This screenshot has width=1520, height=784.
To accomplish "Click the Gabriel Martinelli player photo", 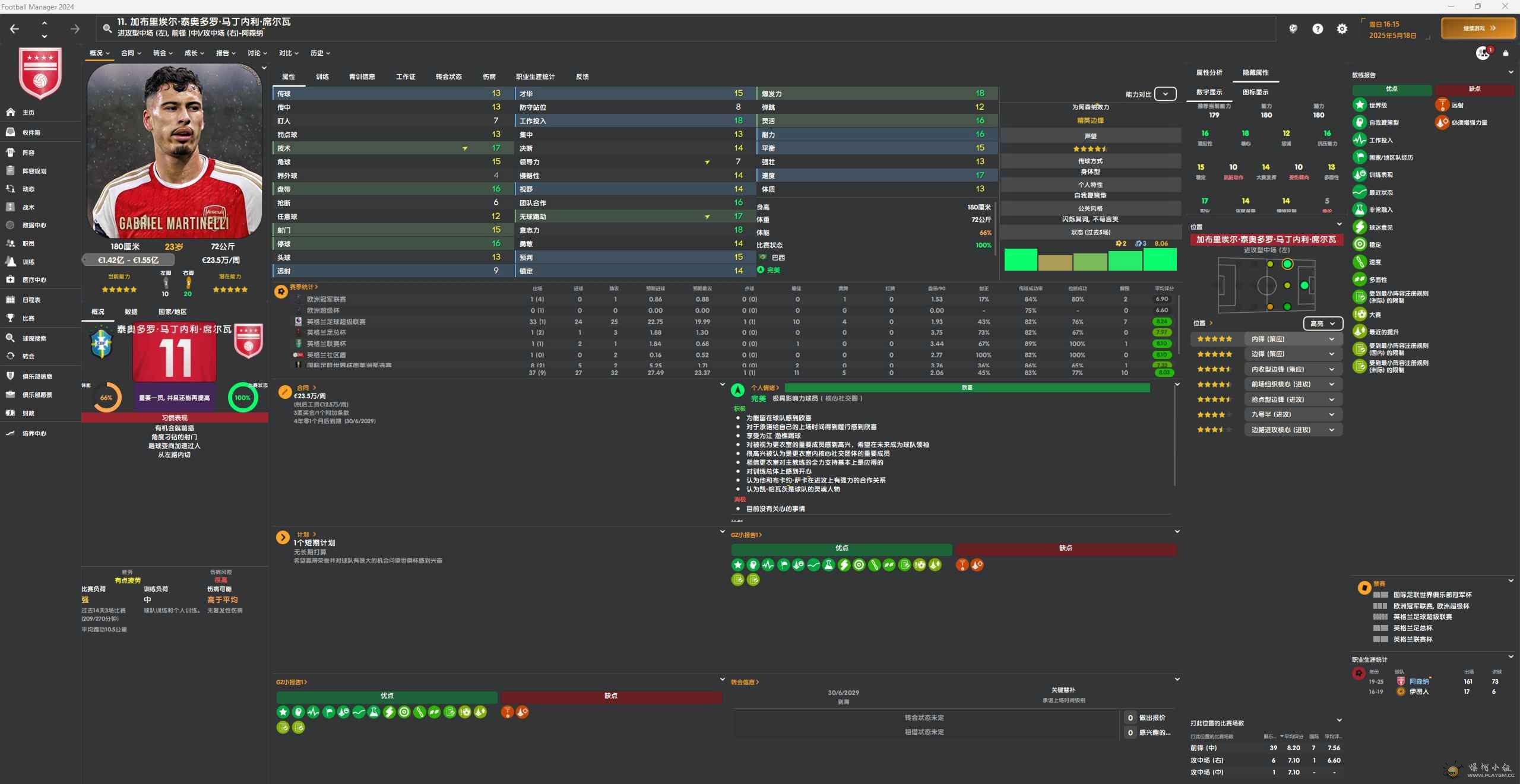I will pyautogui.click(x=174, y=151).
